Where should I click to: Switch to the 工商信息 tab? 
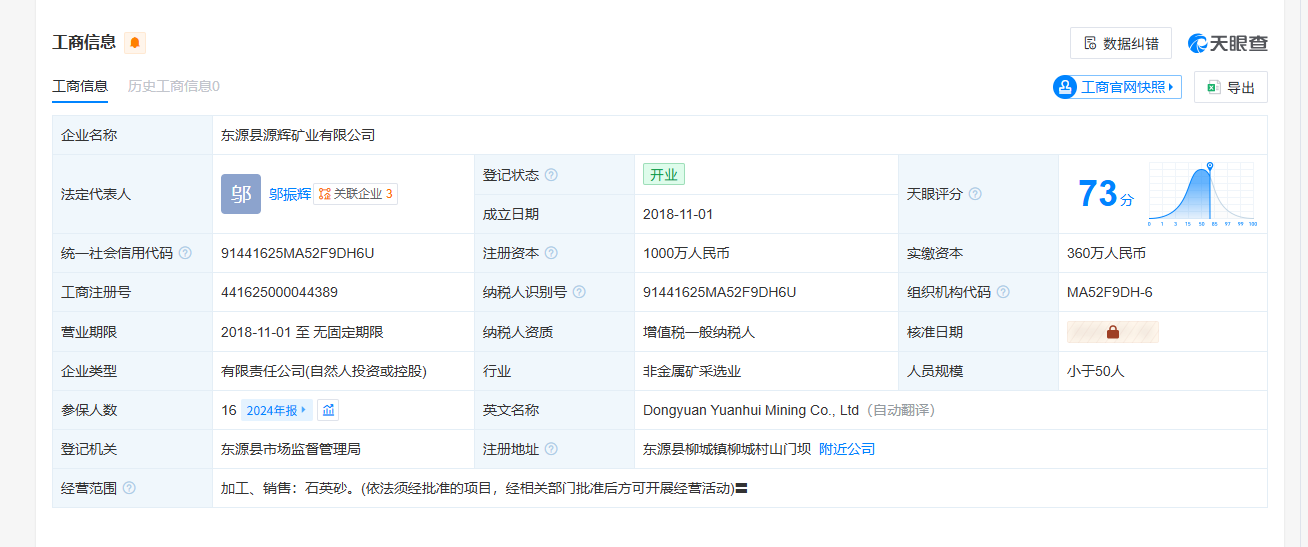[80, 86]
